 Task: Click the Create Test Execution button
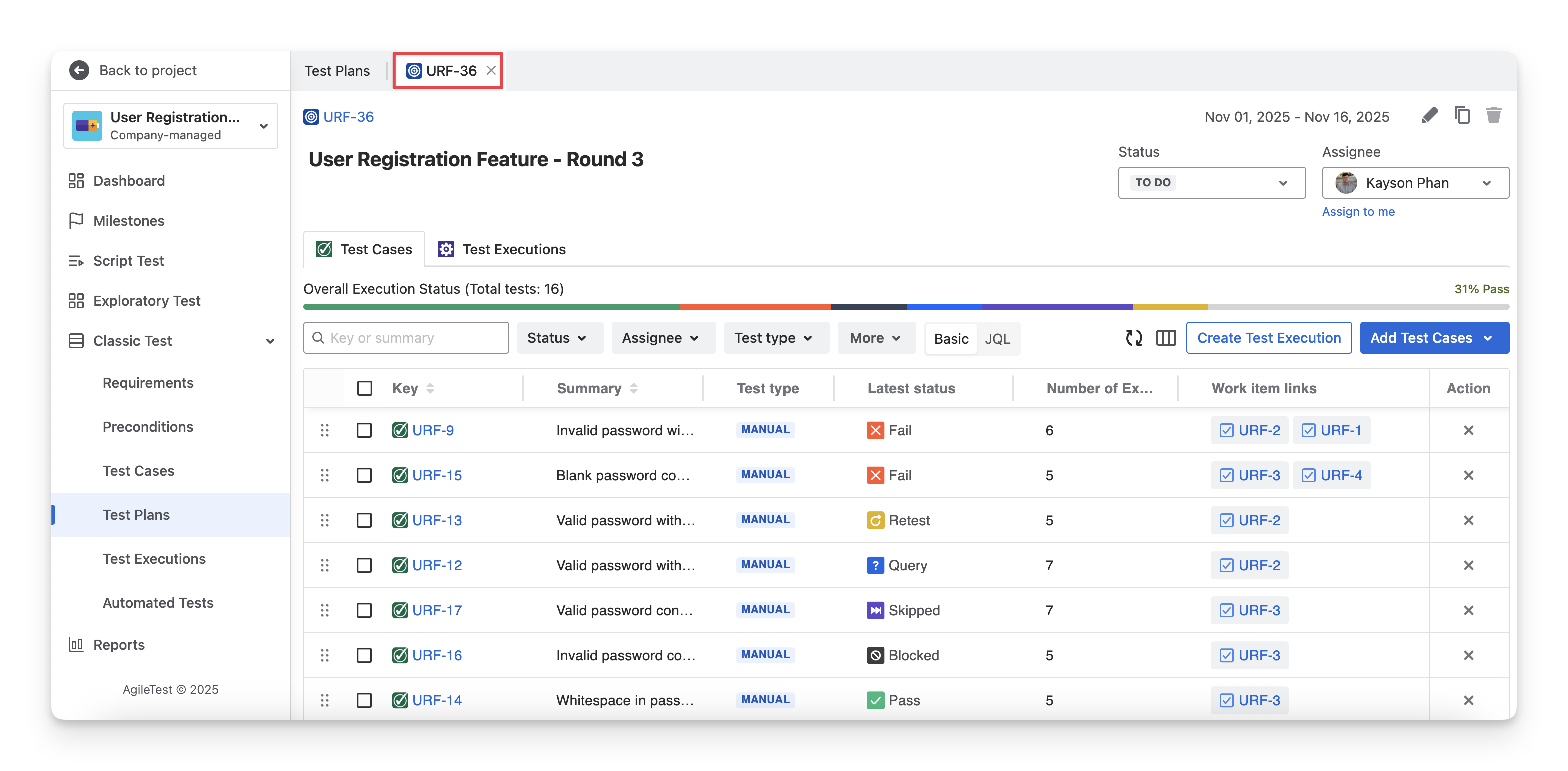click(x=1268, y=337)
